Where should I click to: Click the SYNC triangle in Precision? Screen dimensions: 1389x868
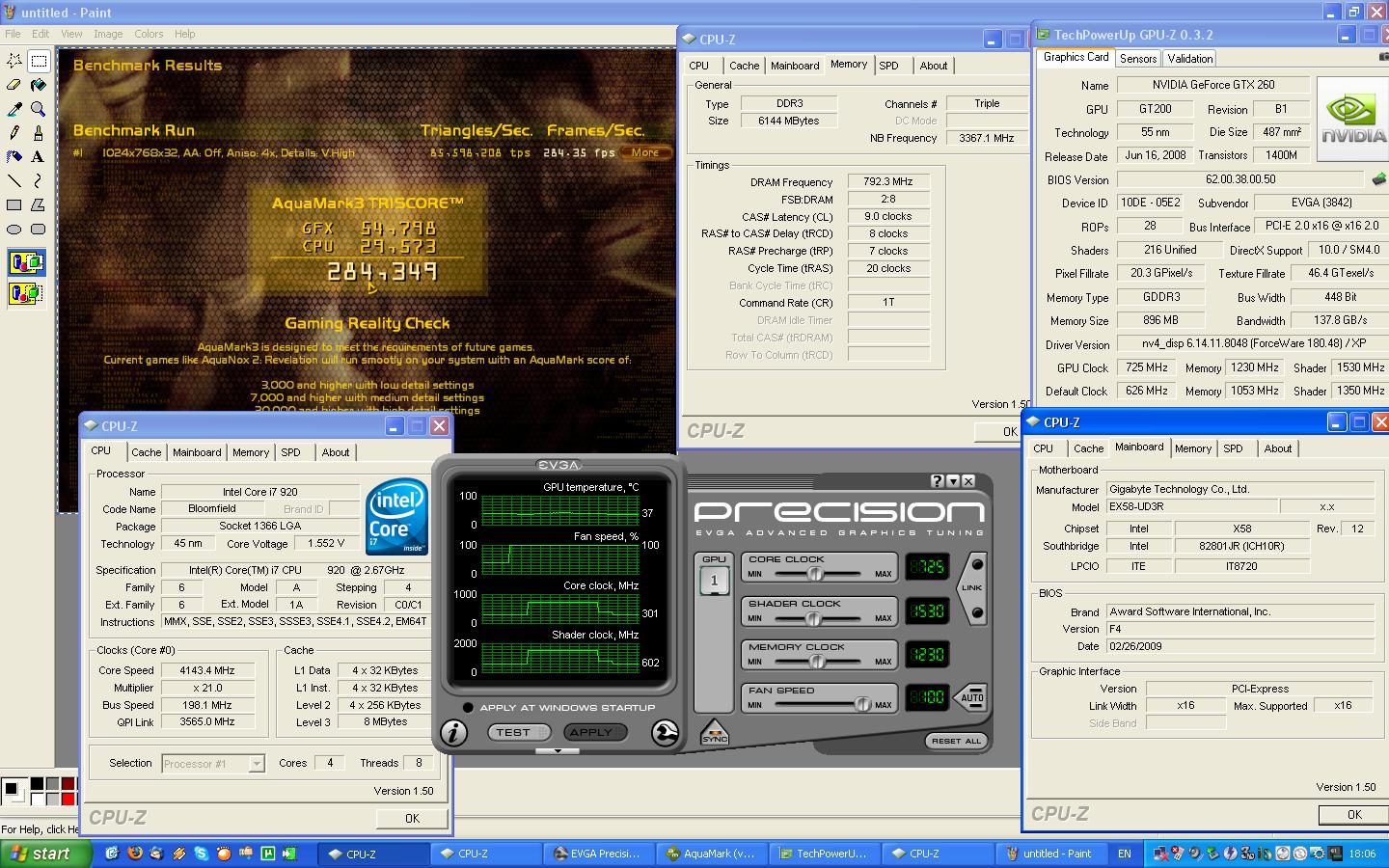715,732
